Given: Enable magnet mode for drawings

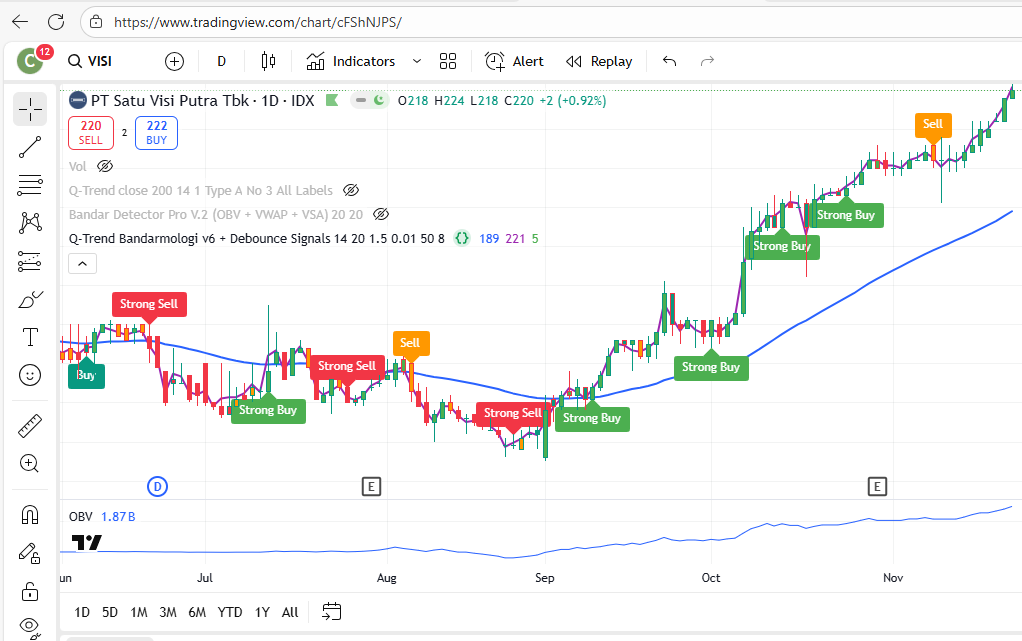Looking at the screenshot, I should [x=30, y=515].
